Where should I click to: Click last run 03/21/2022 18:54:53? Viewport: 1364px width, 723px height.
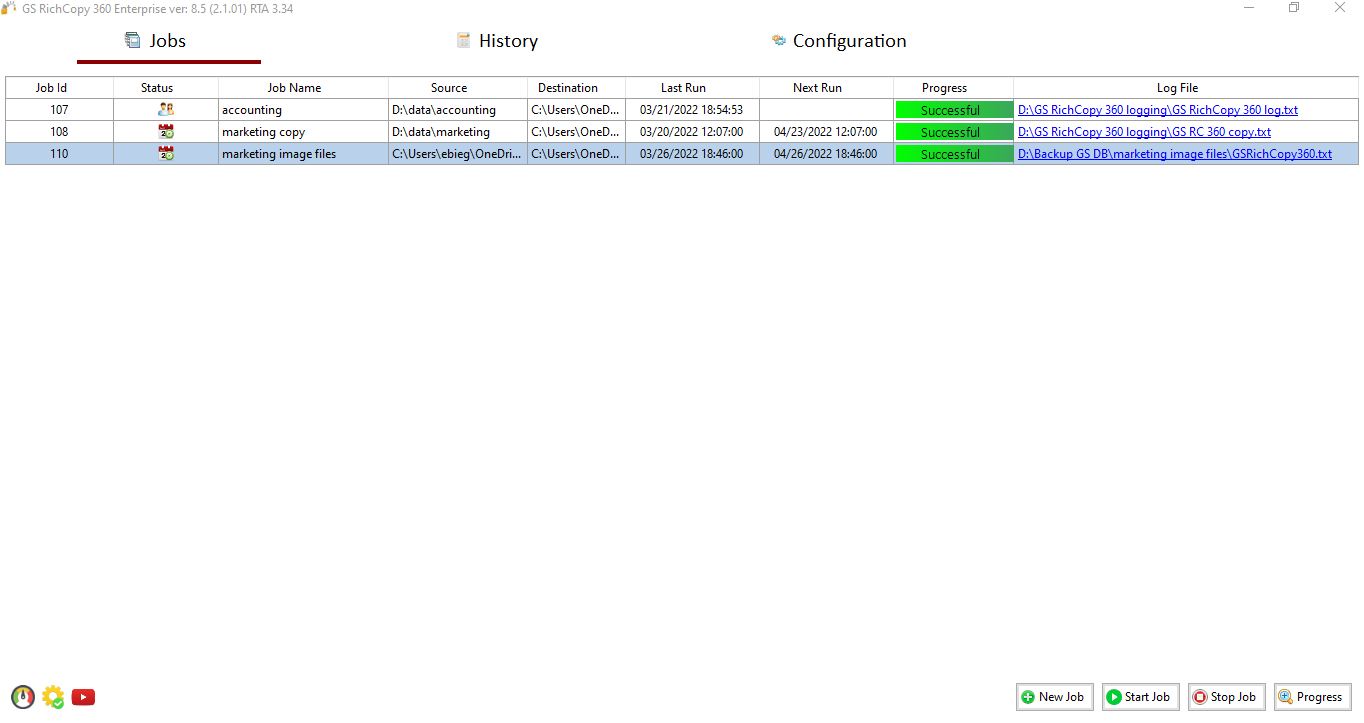692,110
